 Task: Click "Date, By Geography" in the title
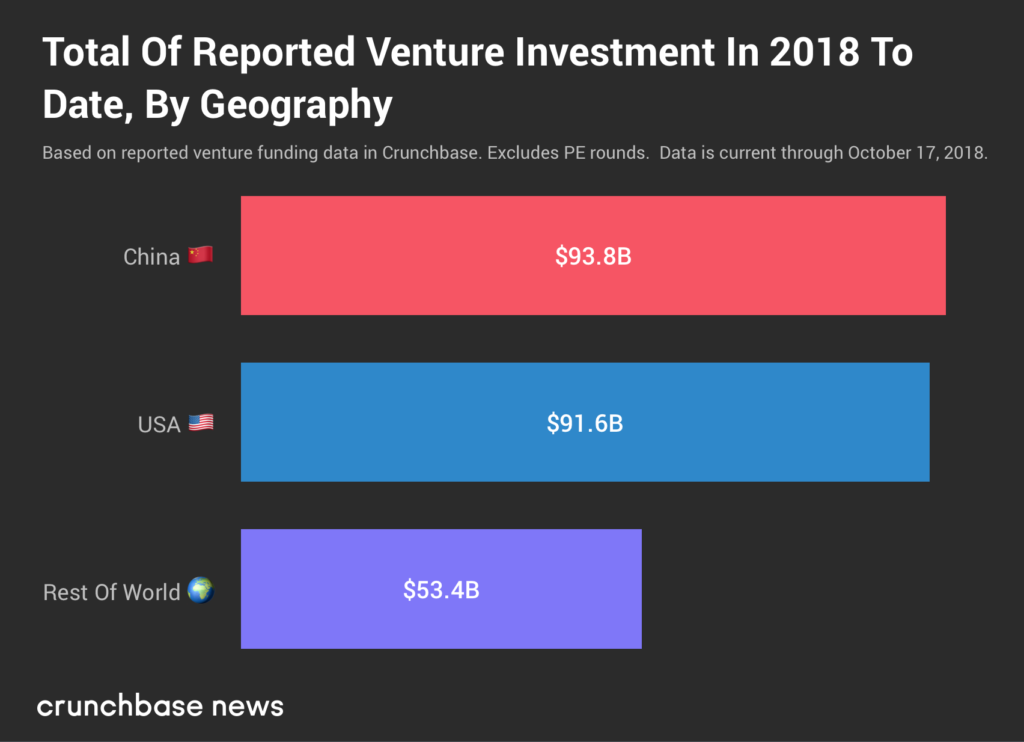click(x=217, y=104)
